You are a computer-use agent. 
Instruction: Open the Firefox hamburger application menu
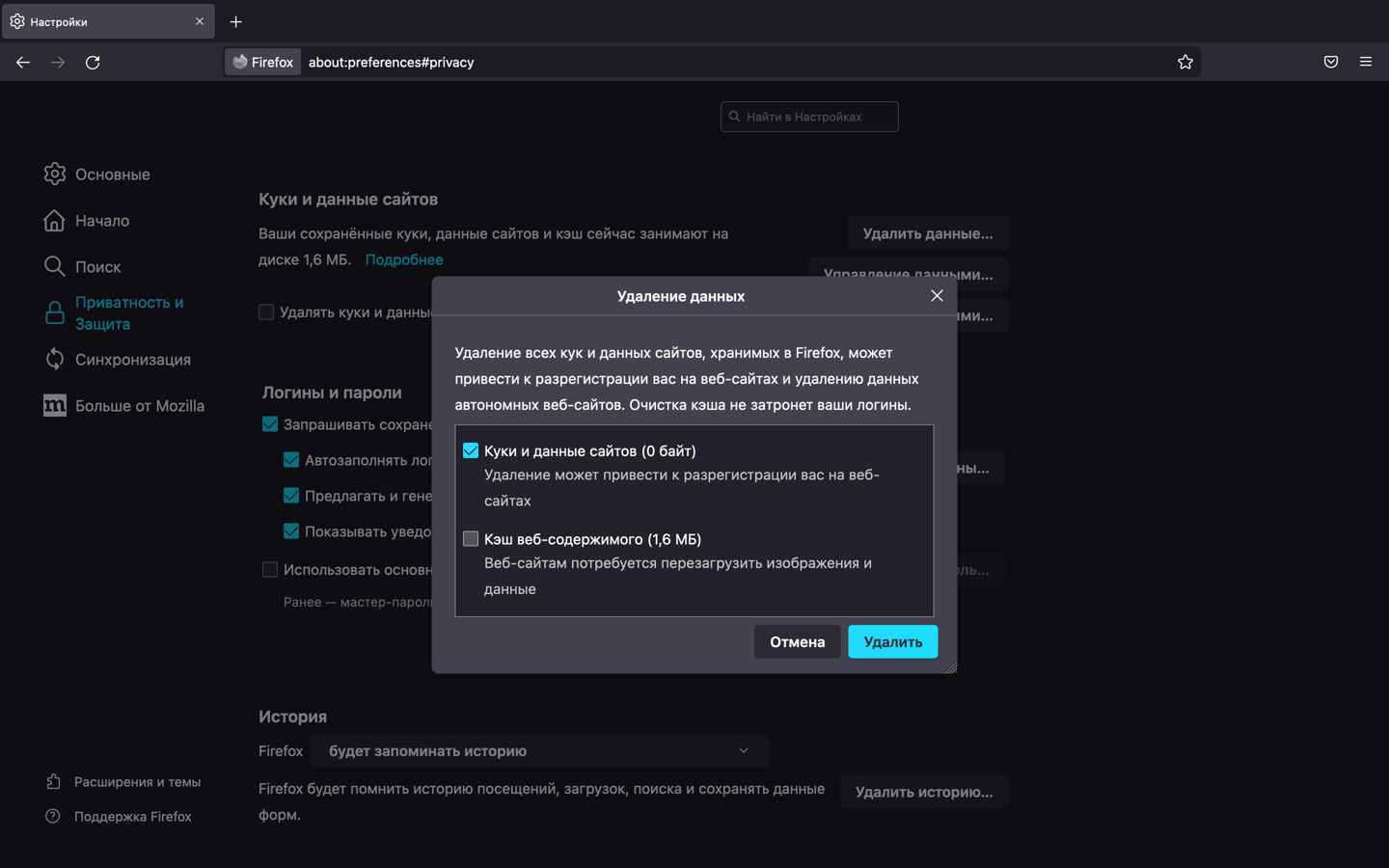click(1366, 62)
